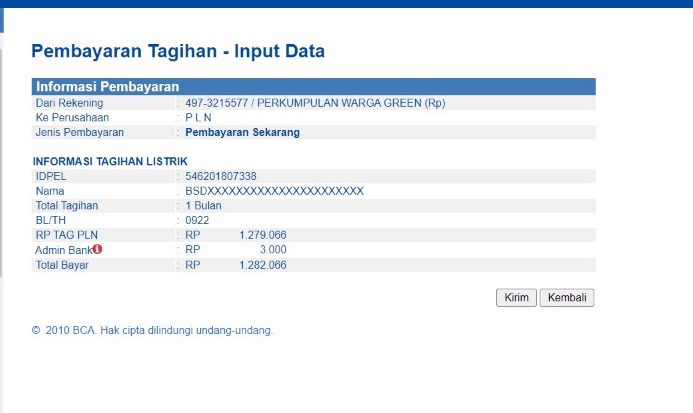Click the 2010 BCA copyright footer text
693x413 pixels.
click(152, 330)
